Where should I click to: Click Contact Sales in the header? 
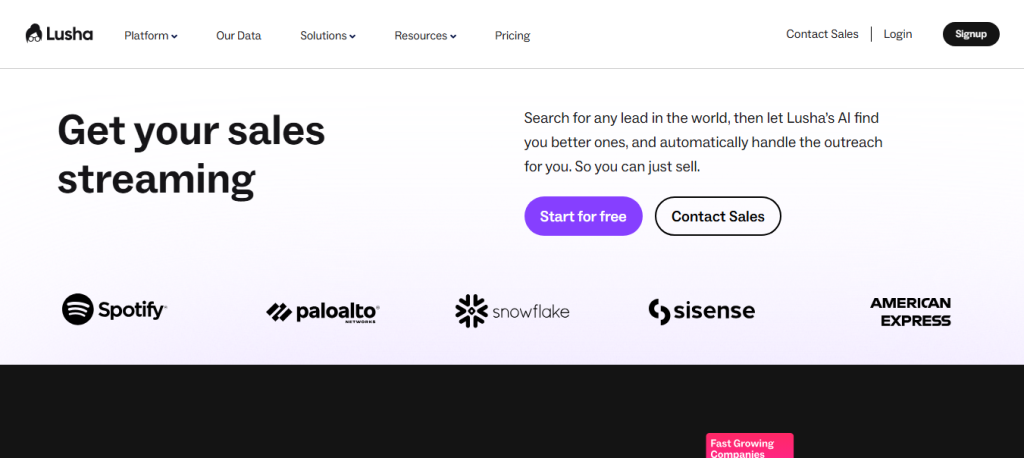(822, 34)
